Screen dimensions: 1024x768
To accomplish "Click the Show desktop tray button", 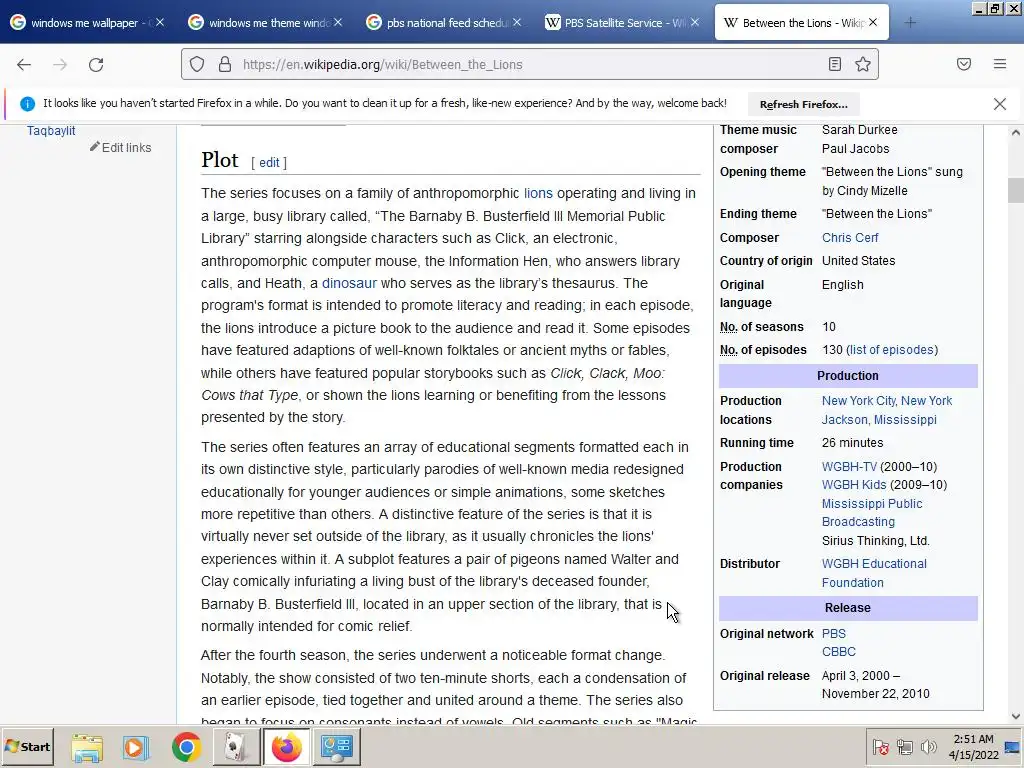I will coord(1013,747).
